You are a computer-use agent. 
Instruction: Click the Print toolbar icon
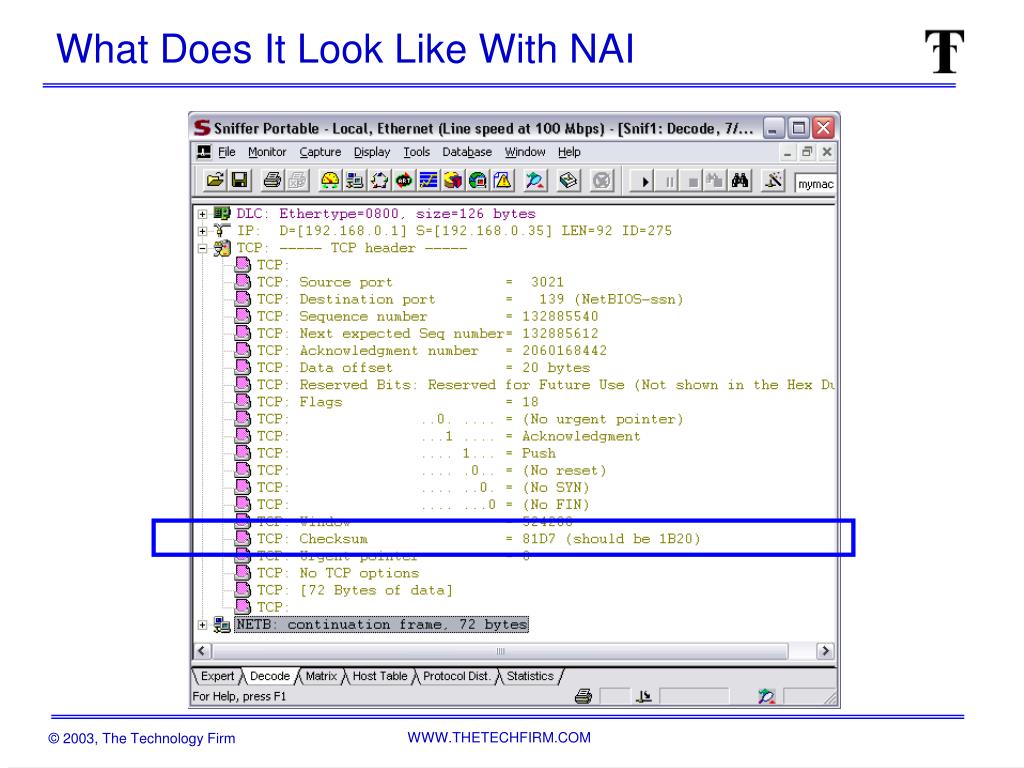tap(272, 180)
